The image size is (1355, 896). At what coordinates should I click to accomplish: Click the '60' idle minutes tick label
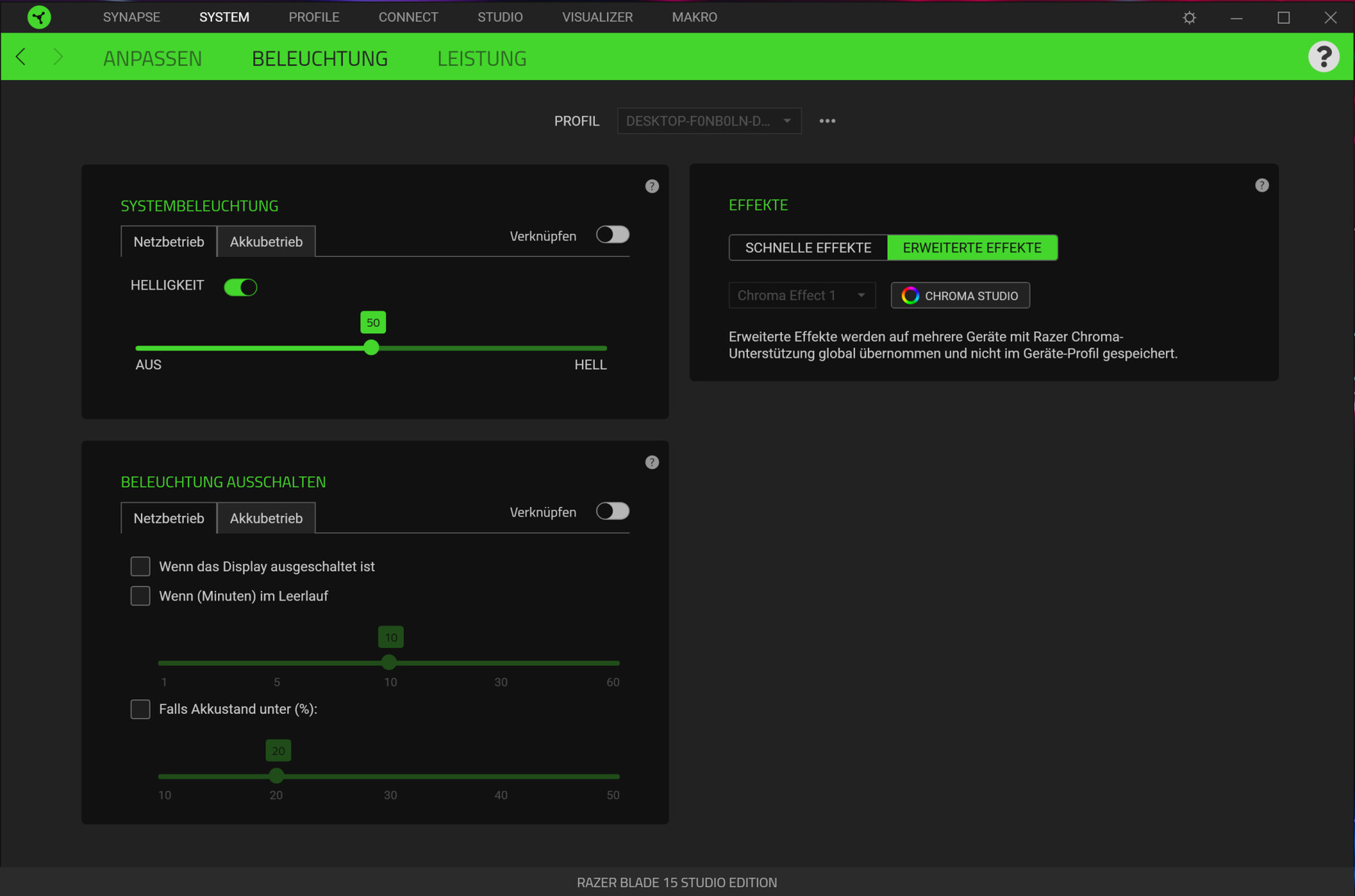(613, 682)
